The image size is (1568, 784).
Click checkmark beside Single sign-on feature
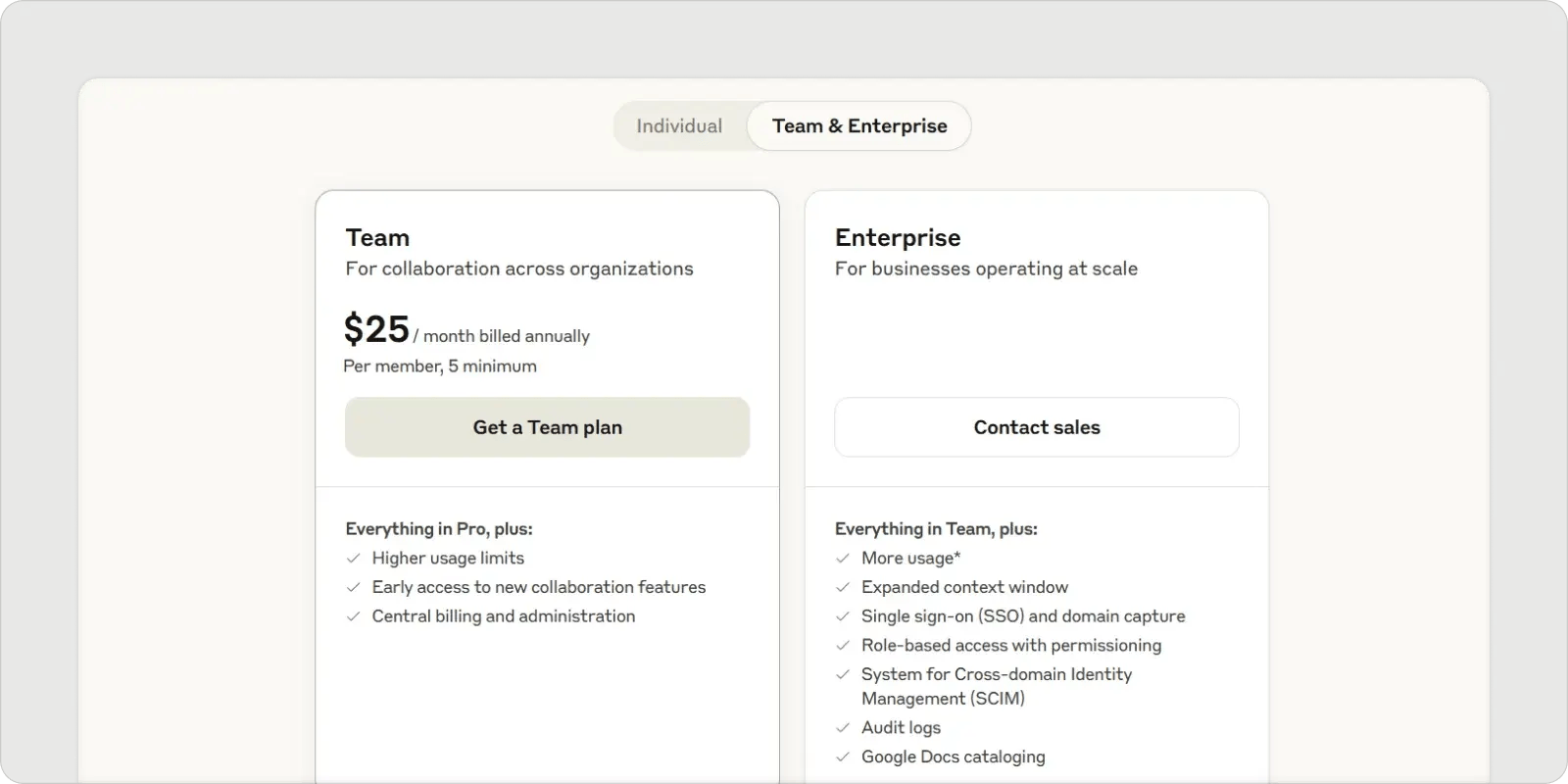click(843, 617)
